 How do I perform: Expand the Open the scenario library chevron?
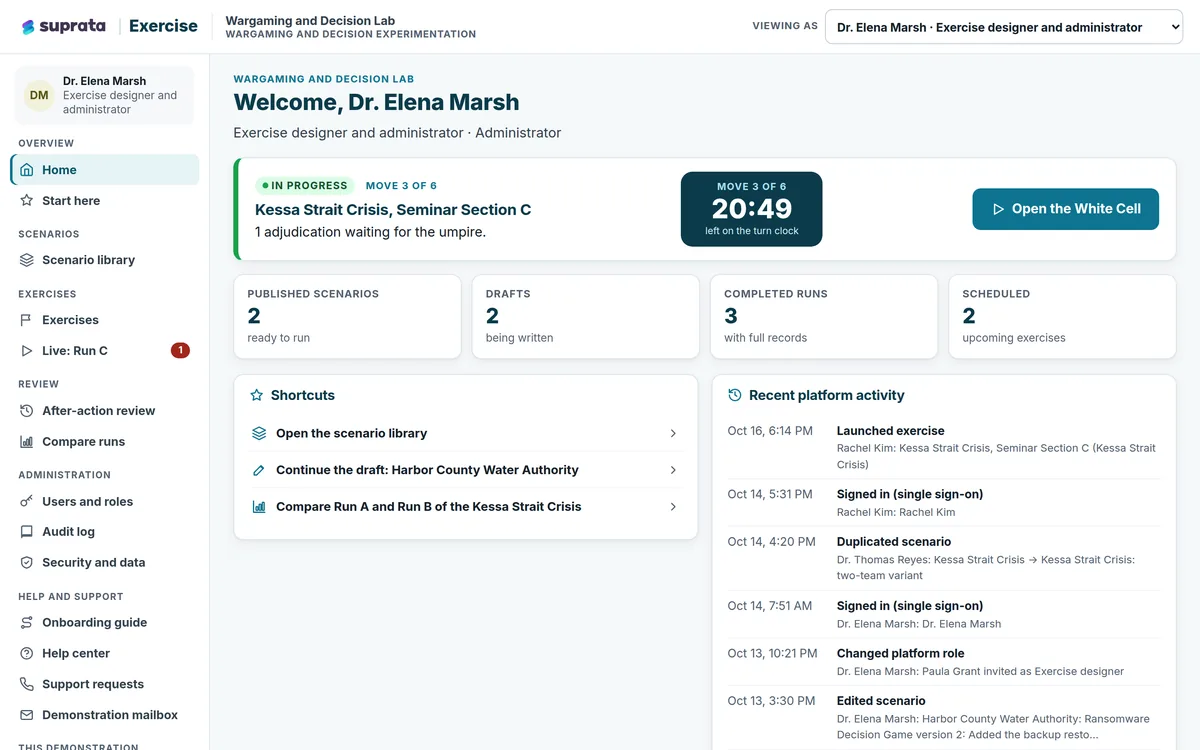click(x=673, y=434)
